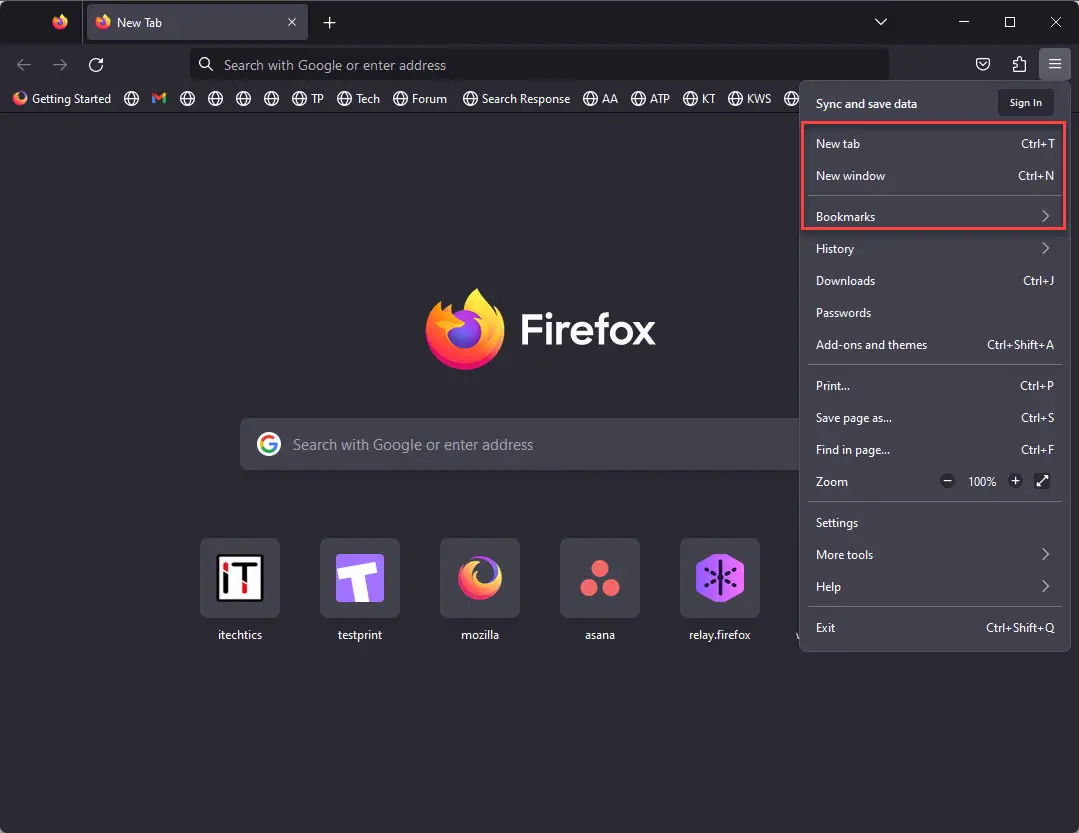Choose Exit to quit Firefox

(x=934, y=627)
